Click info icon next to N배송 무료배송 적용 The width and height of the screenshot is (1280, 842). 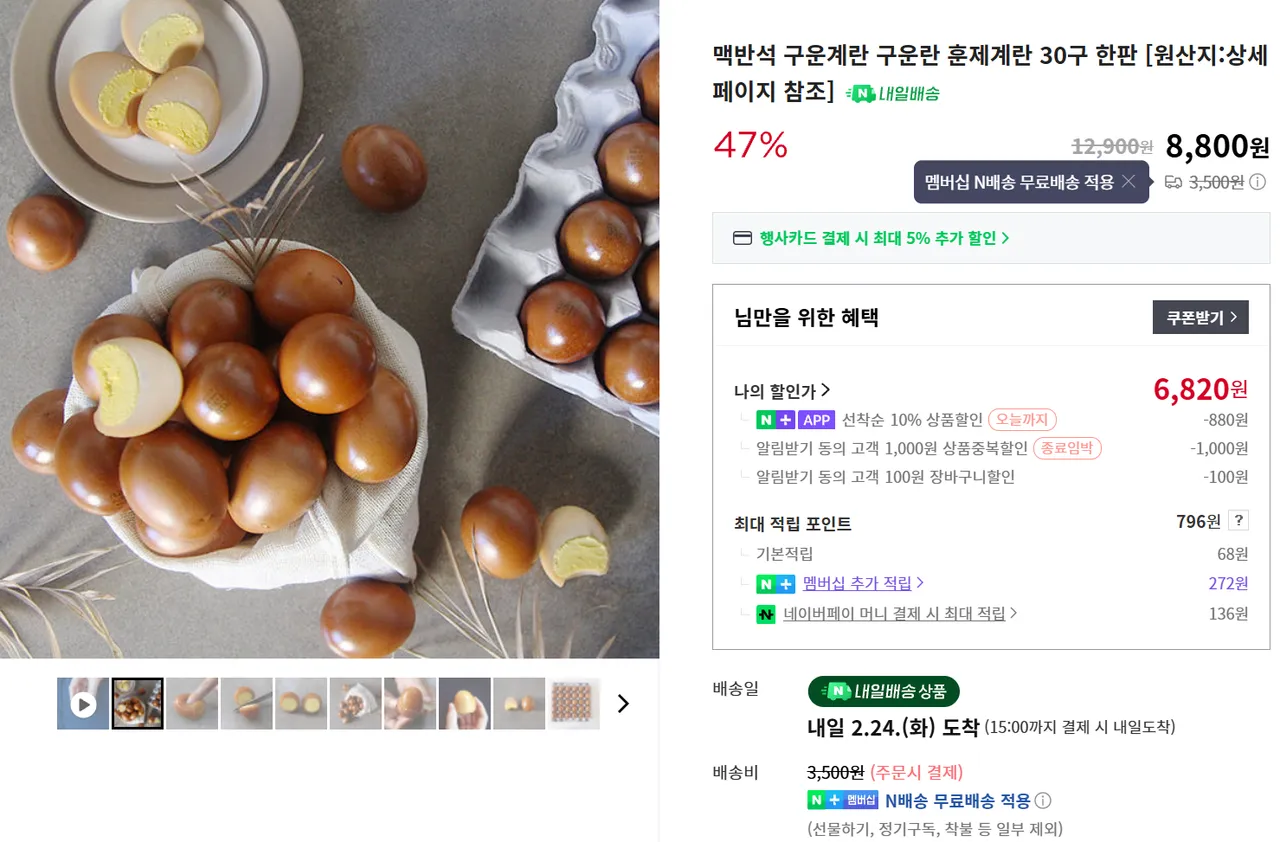1043,801
